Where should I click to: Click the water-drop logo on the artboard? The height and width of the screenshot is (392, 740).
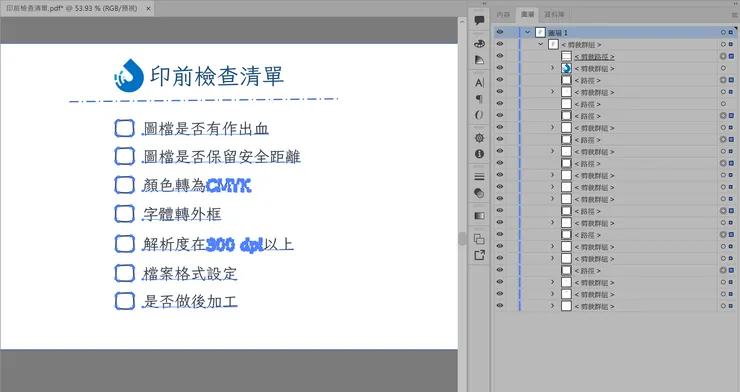tap(129, 75)
